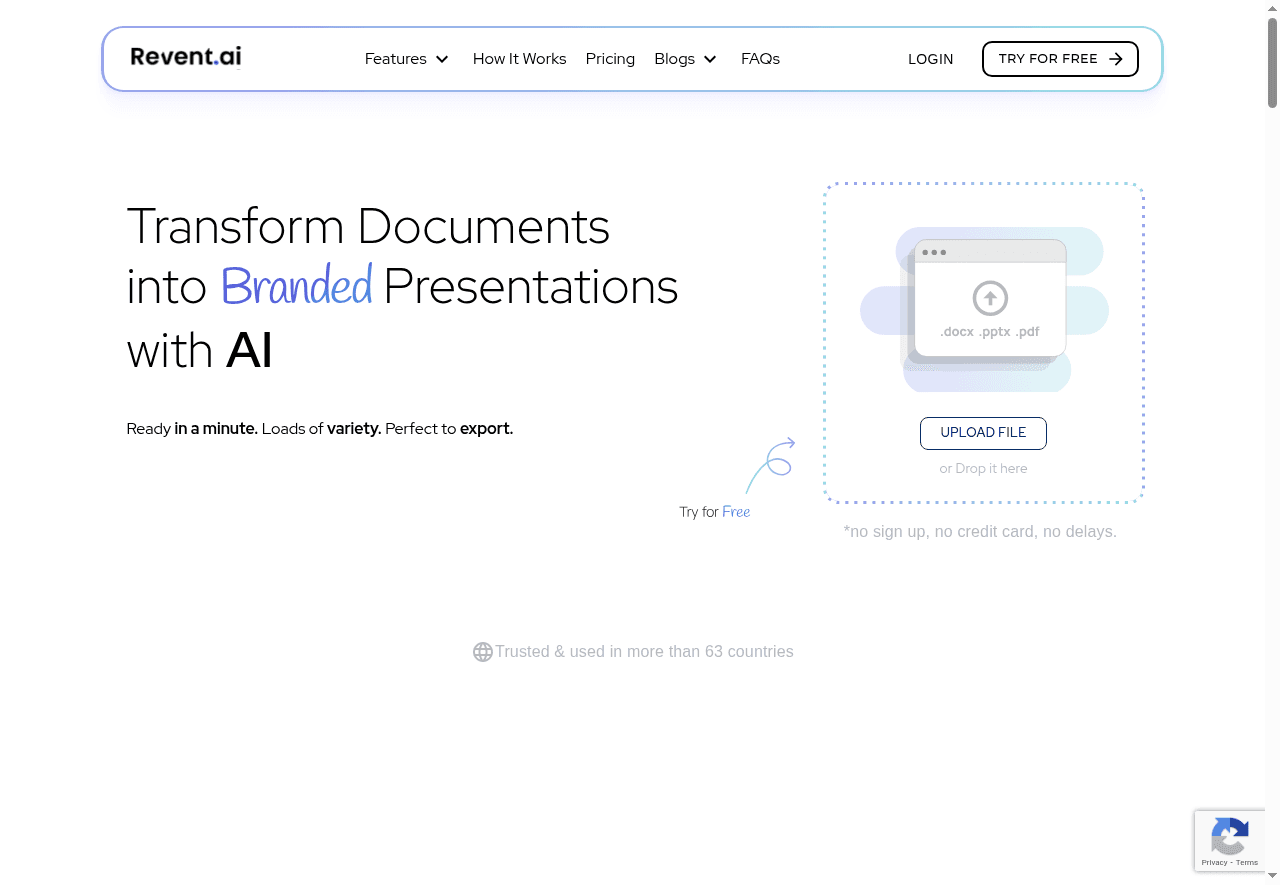Open the How It Works page

(x=519, y=59)
